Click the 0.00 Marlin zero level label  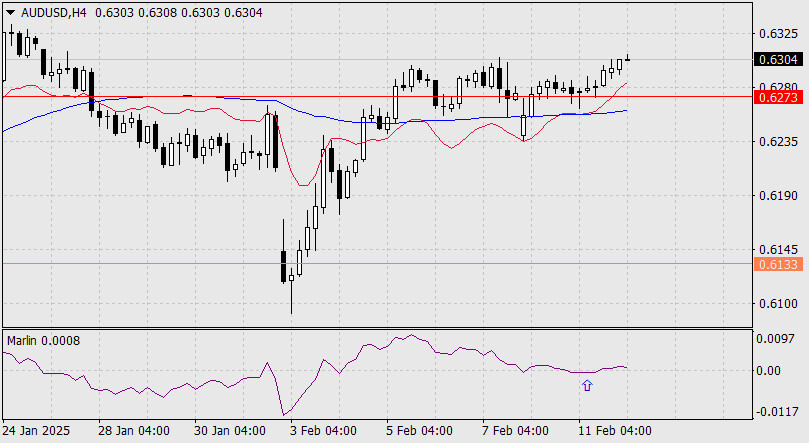click(768, 370)
